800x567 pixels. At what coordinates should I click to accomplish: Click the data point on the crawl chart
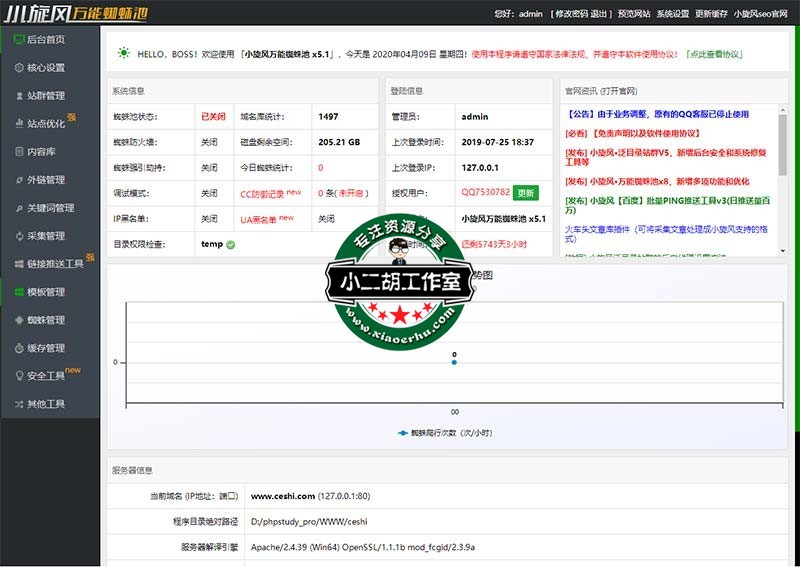click(454, 362)
